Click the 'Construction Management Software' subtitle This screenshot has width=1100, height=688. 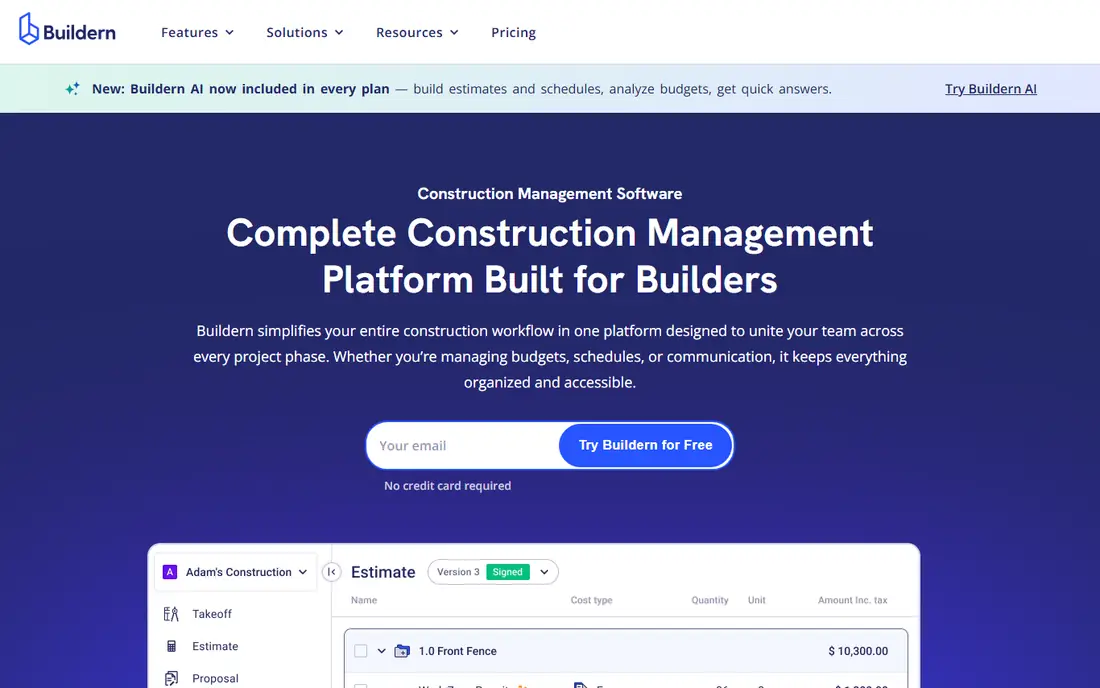(550, 194)
